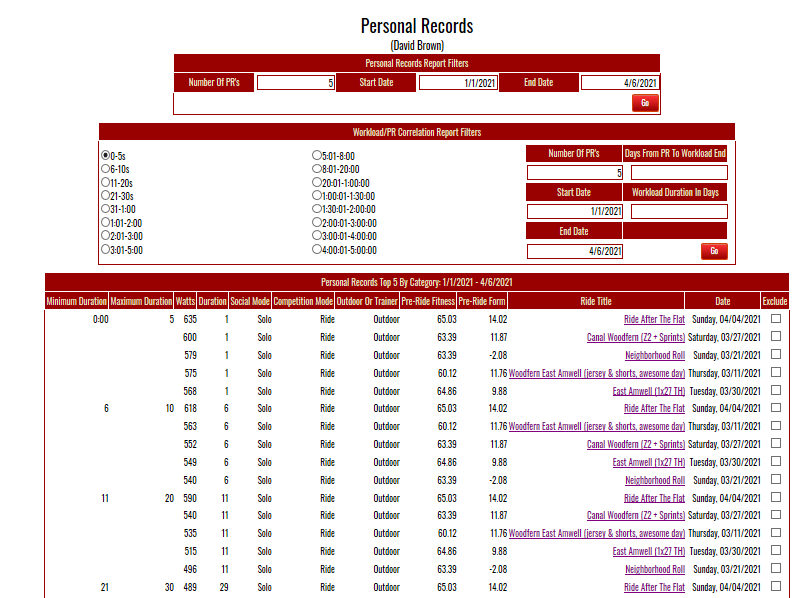Viewport: 799px width, 598px height.
Task: Select the 3:00:01-4:00:00 duration radio button
Action: (x=317, y=235)
